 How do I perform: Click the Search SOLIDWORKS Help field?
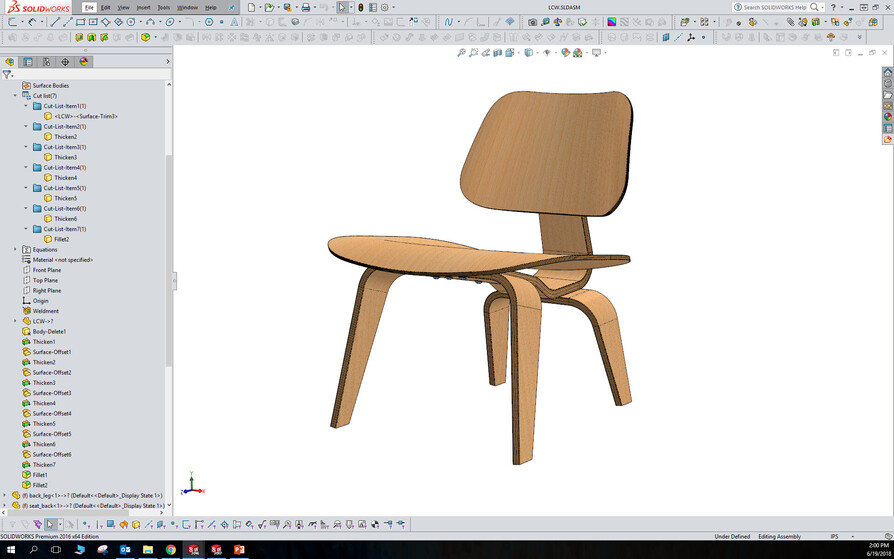click(x=775, y=7)
